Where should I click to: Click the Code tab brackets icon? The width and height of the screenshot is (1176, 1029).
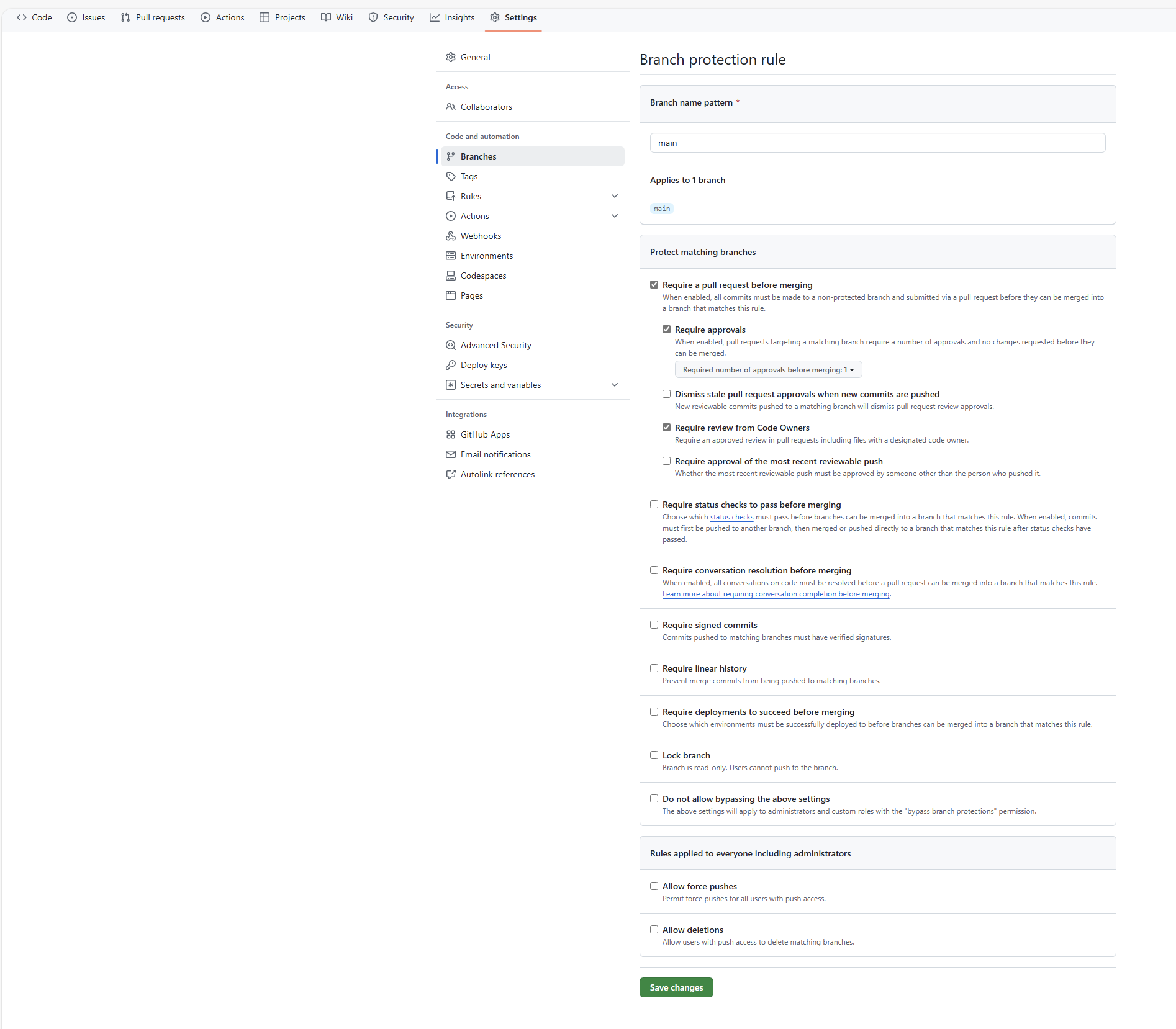click(x=22, y=17)
